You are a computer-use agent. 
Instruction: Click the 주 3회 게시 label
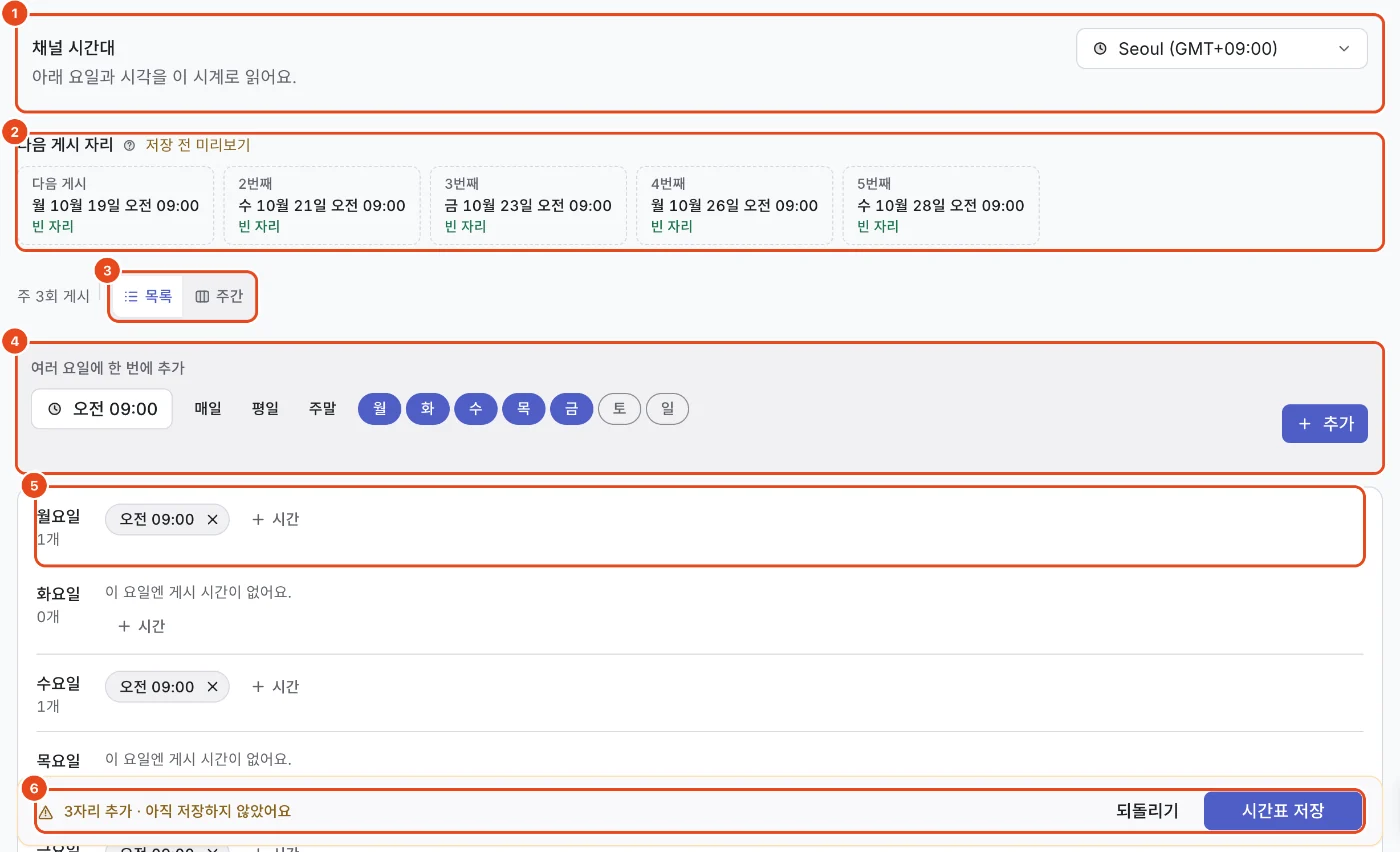click(54, 296)
